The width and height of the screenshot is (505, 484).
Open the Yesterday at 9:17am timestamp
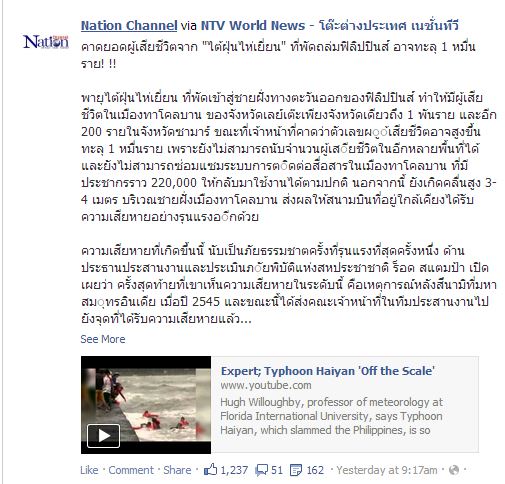coord(387,470)
